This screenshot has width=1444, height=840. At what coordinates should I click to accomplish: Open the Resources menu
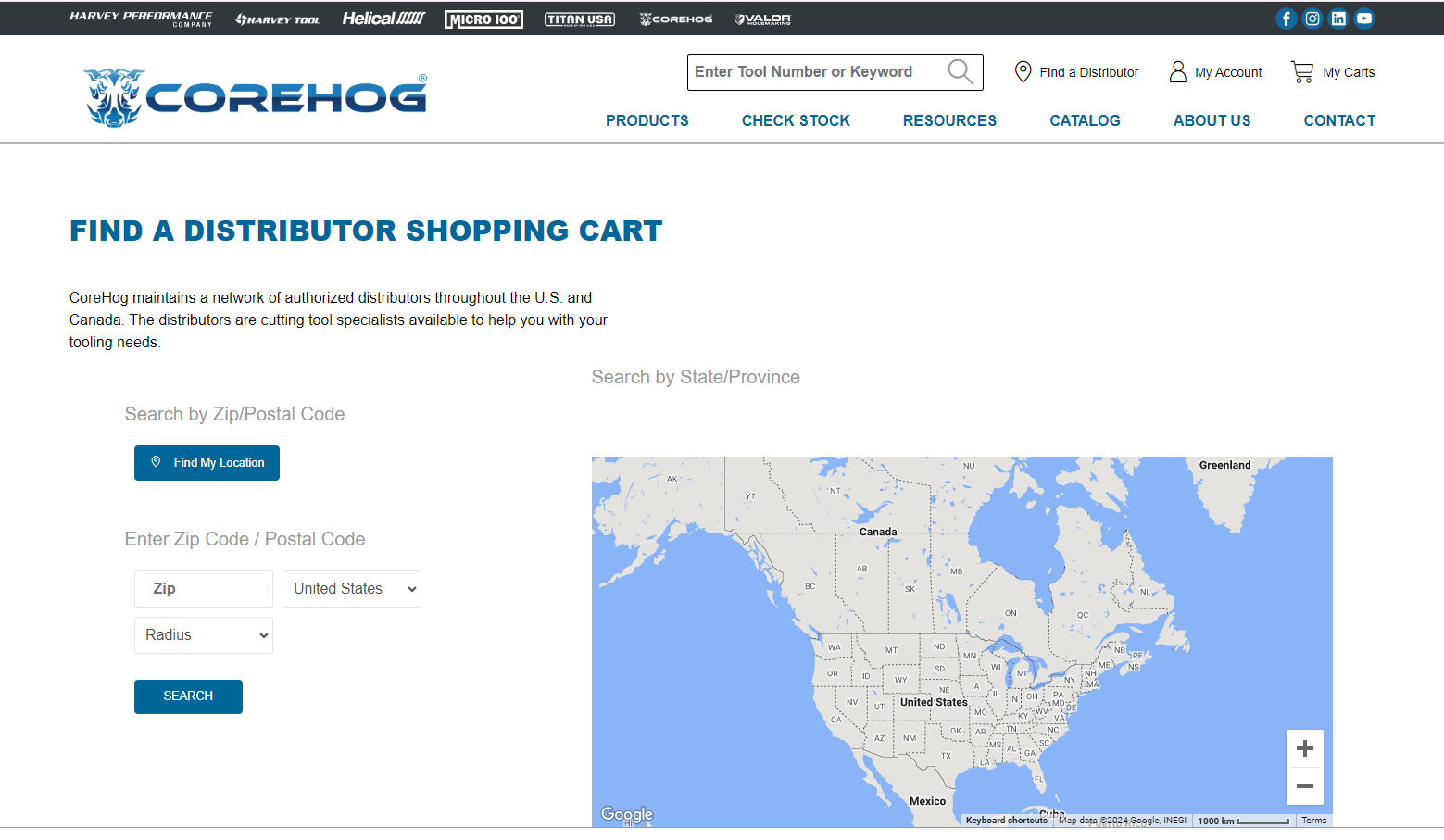[949, 120]
